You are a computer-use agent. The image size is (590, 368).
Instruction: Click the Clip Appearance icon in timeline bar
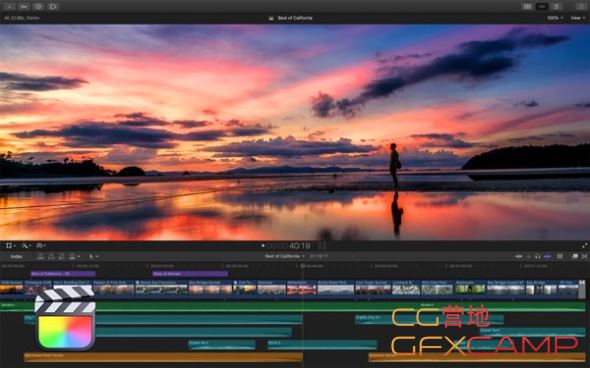(x=560, y=256)
